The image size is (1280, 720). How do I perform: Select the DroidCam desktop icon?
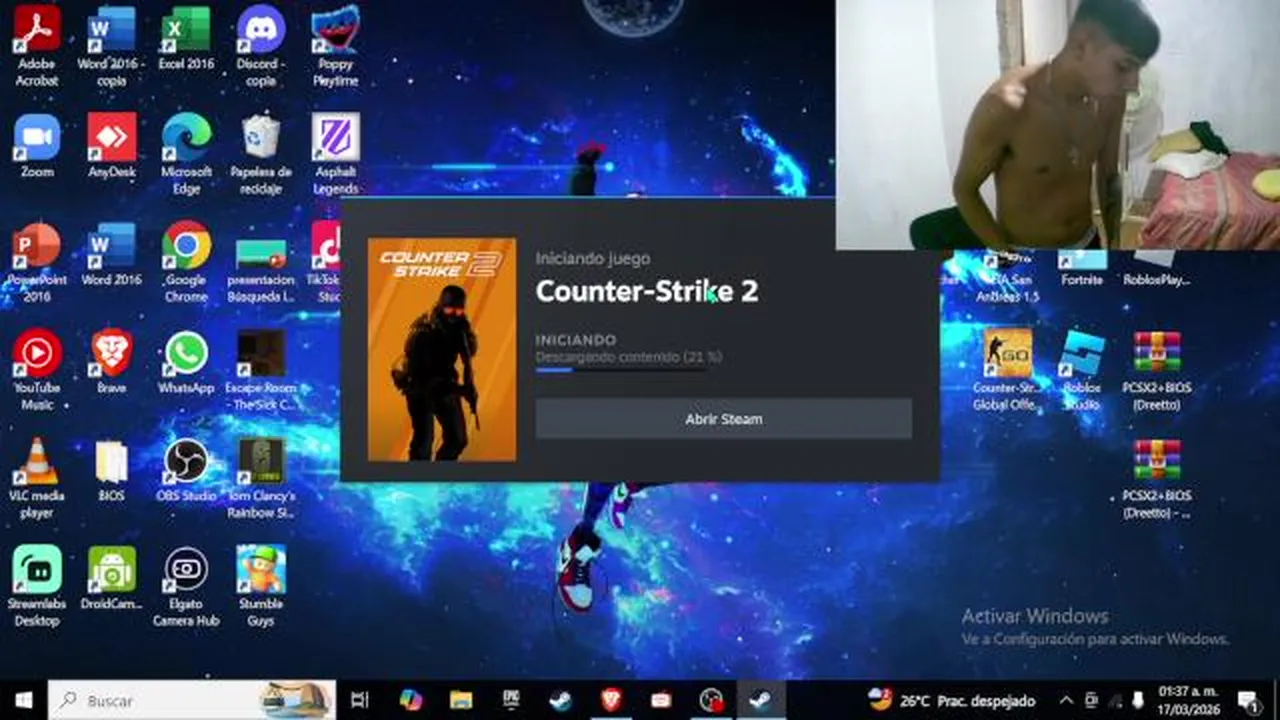pyautogui.click(x=111, y=578)
